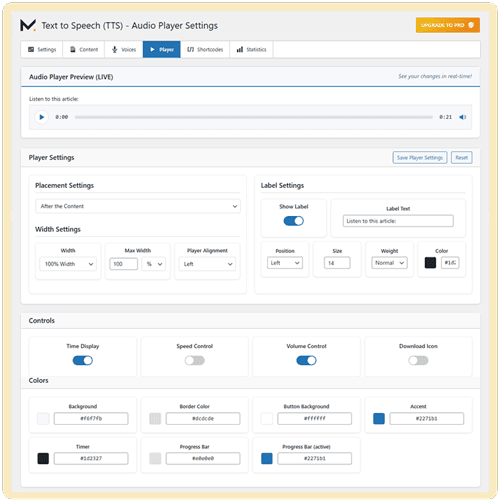Click the Background color swatch
The image size is (501, 501).
(43, 419)
